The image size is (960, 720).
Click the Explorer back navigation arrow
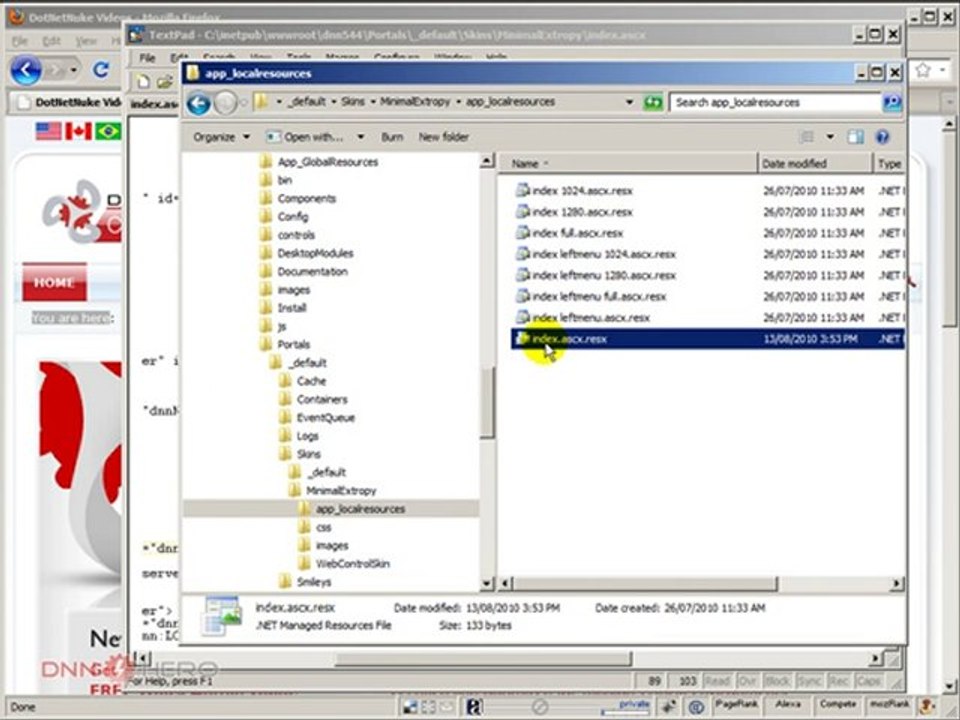[198, 103]
